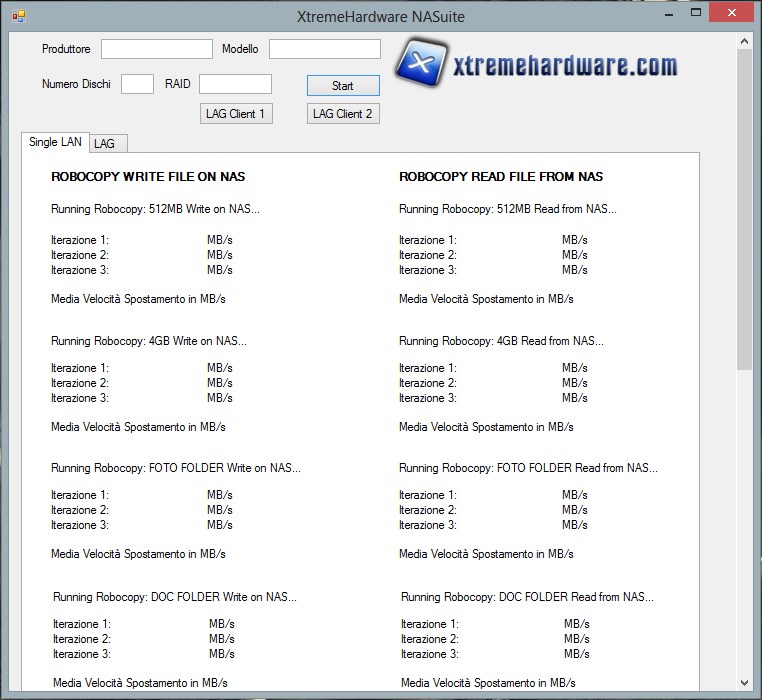Click the application icon in the title bar

(x=18, y=16)
